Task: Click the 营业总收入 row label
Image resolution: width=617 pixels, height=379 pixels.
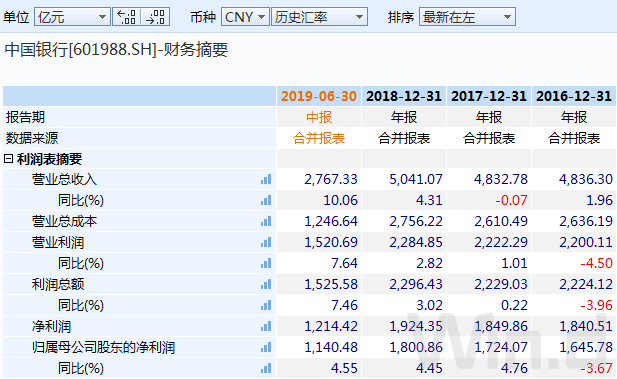Action: pyautogui.click(x=64, y=179)
